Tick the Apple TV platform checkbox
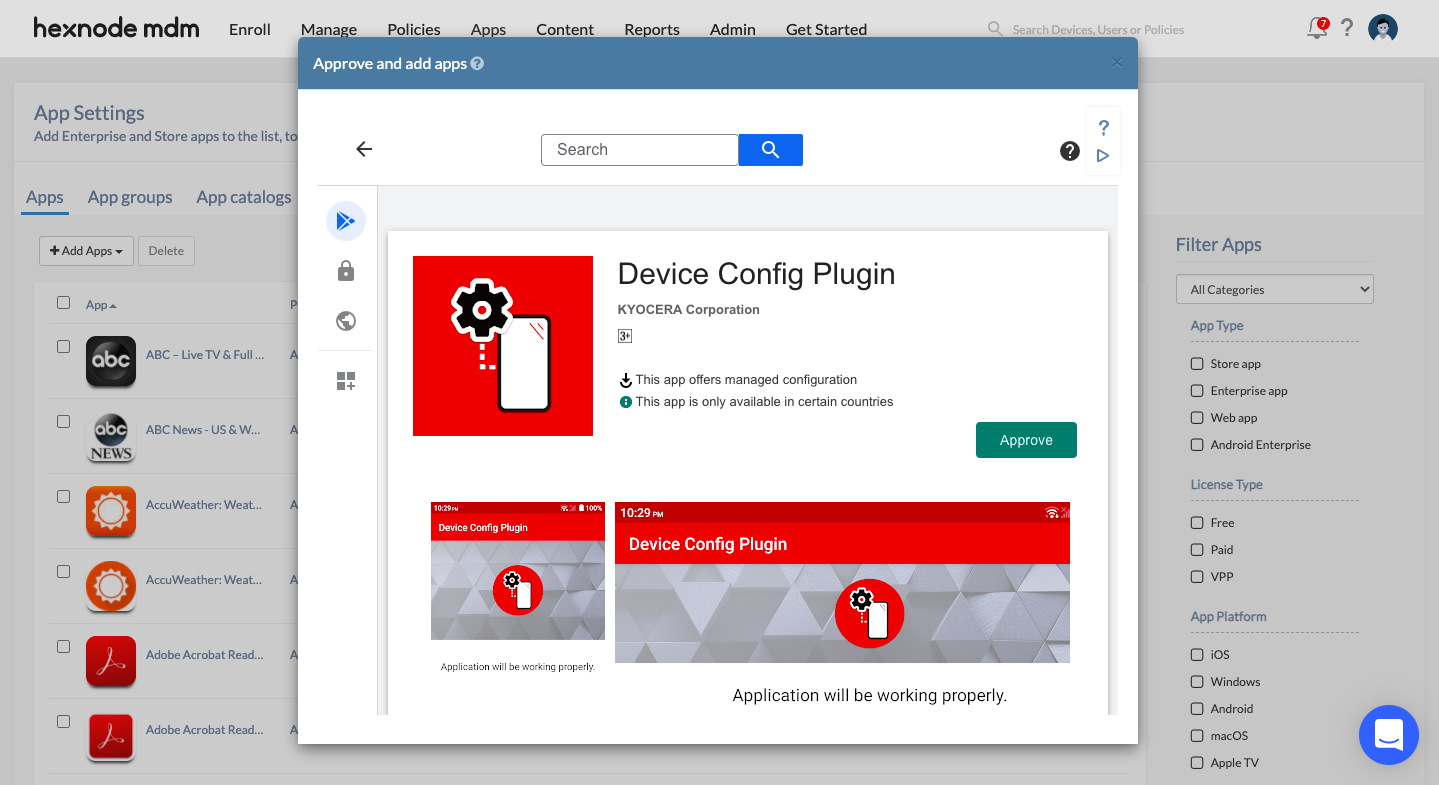This screenshot has width=1439, height=785. coord(1197,762)
